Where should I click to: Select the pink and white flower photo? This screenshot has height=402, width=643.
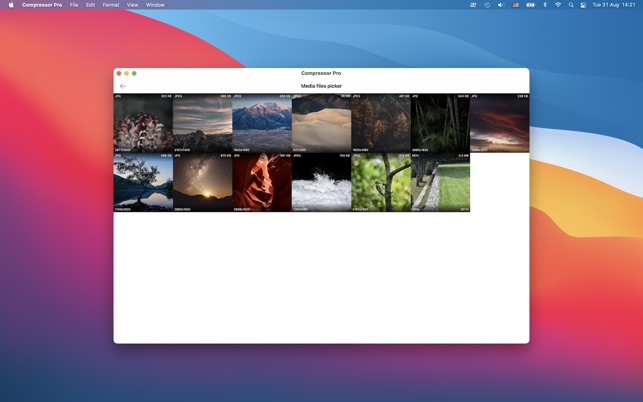[x=143, y=123]
